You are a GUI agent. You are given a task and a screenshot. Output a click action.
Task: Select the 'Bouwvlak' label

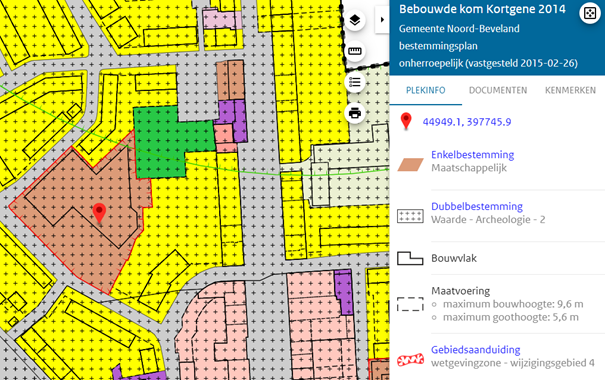(x=454, y=258)
